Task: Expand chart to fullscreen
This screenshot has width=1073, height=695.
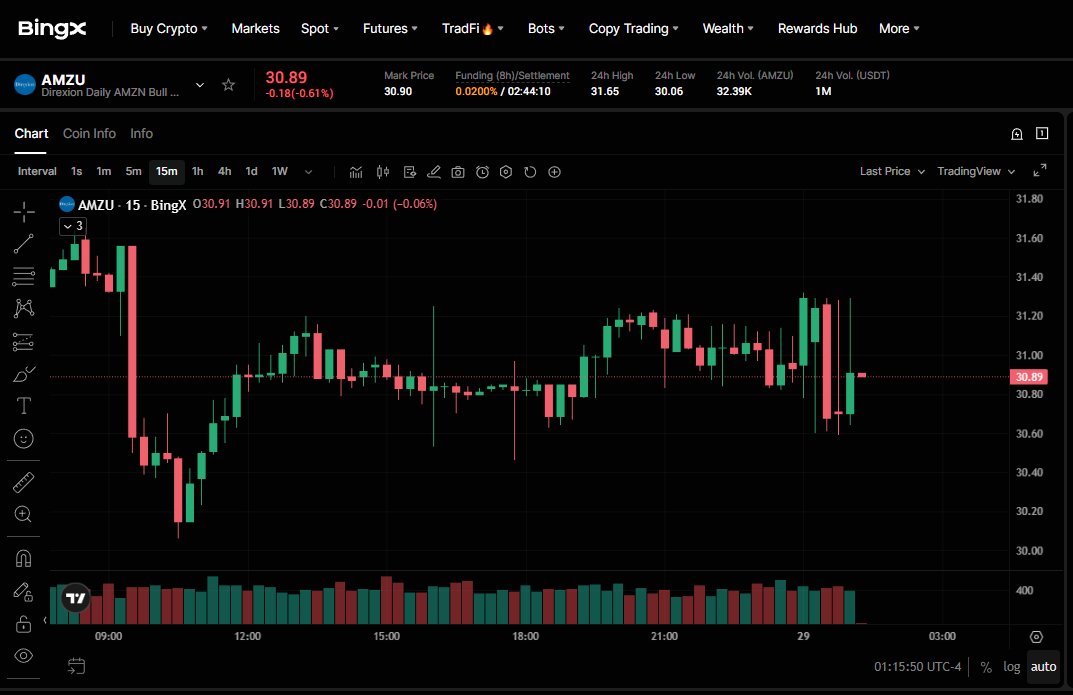Action: click(x=1039, y=170)
